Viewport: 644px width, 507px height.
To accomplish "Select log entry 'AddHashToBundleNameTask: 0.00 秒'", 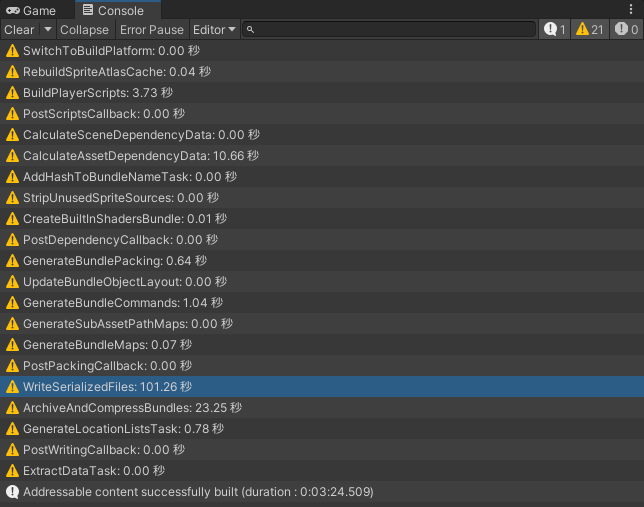I will click(322, 177).
